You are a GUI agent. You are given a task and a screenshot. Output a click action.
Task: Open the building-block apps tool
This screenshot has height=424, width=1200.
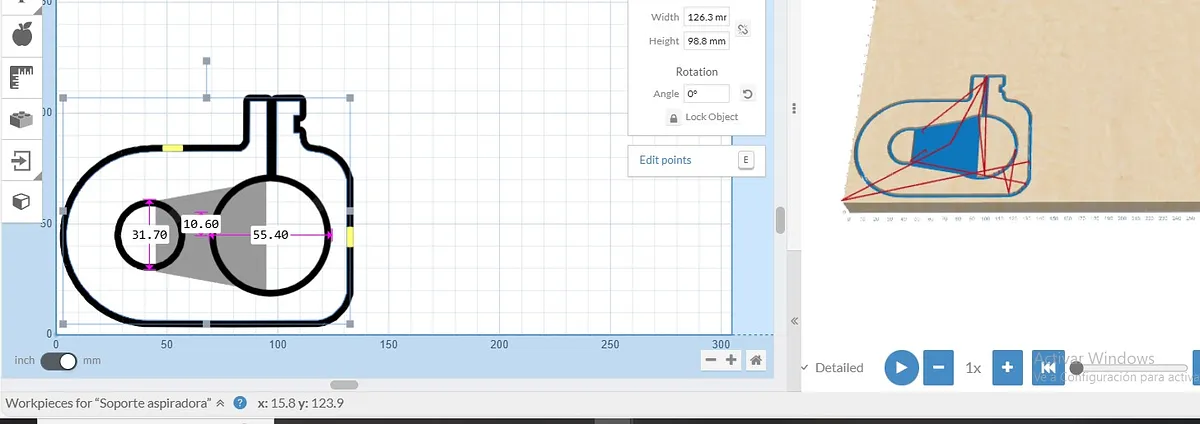click(22, 119)
